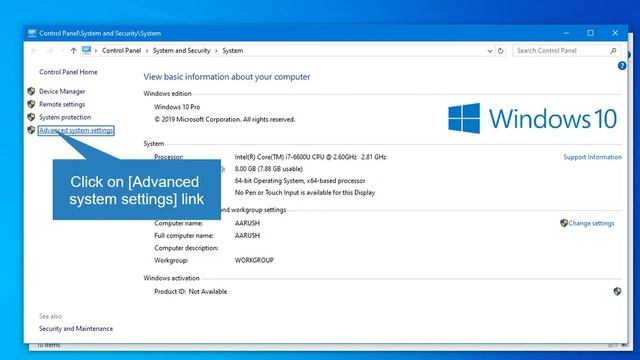Click Advanced system settings link

click(x=76, y=130)
